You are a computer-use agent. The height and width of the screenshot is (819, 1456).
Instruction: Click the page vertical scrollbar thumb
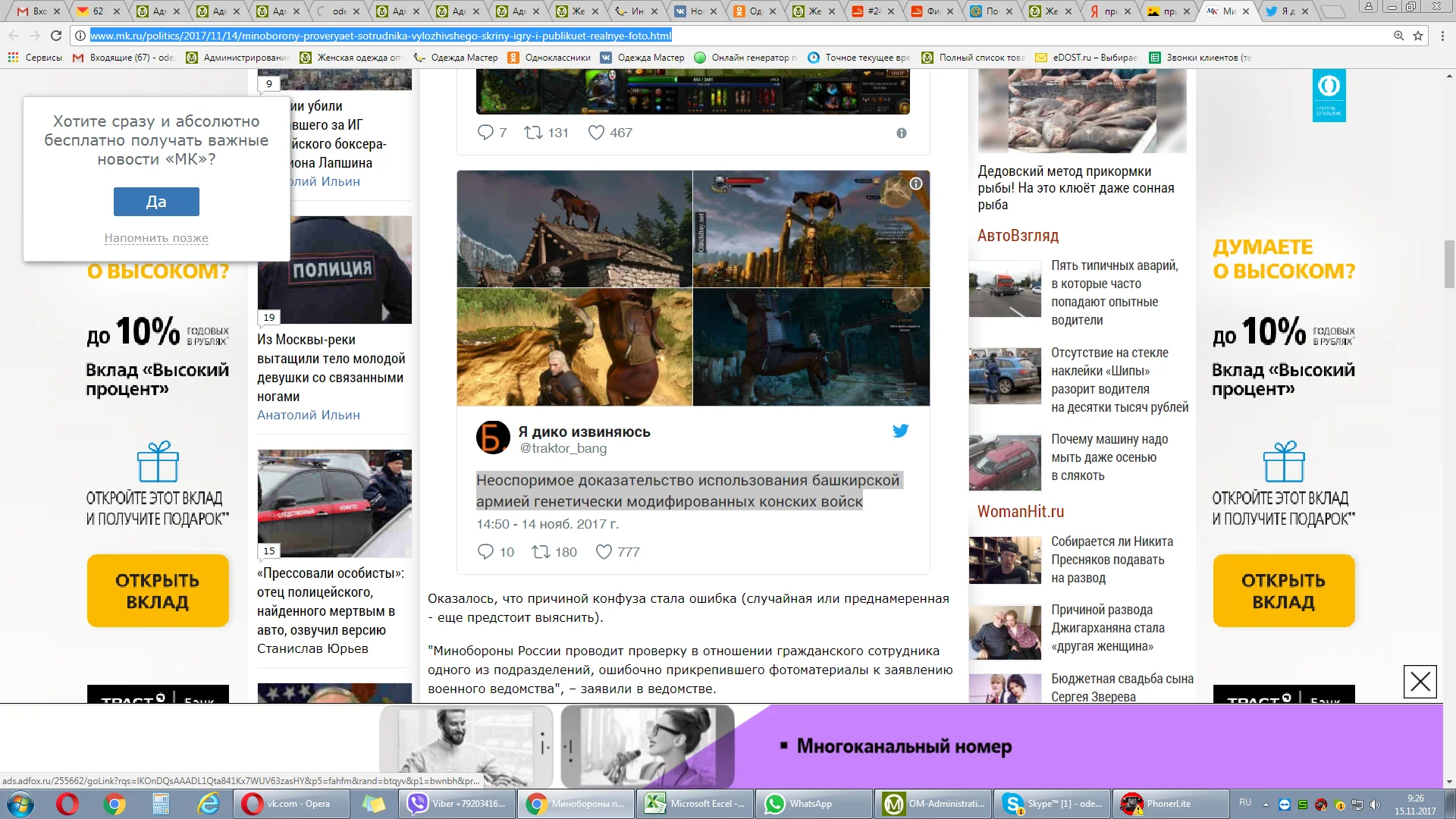[x=1449, y=263]
